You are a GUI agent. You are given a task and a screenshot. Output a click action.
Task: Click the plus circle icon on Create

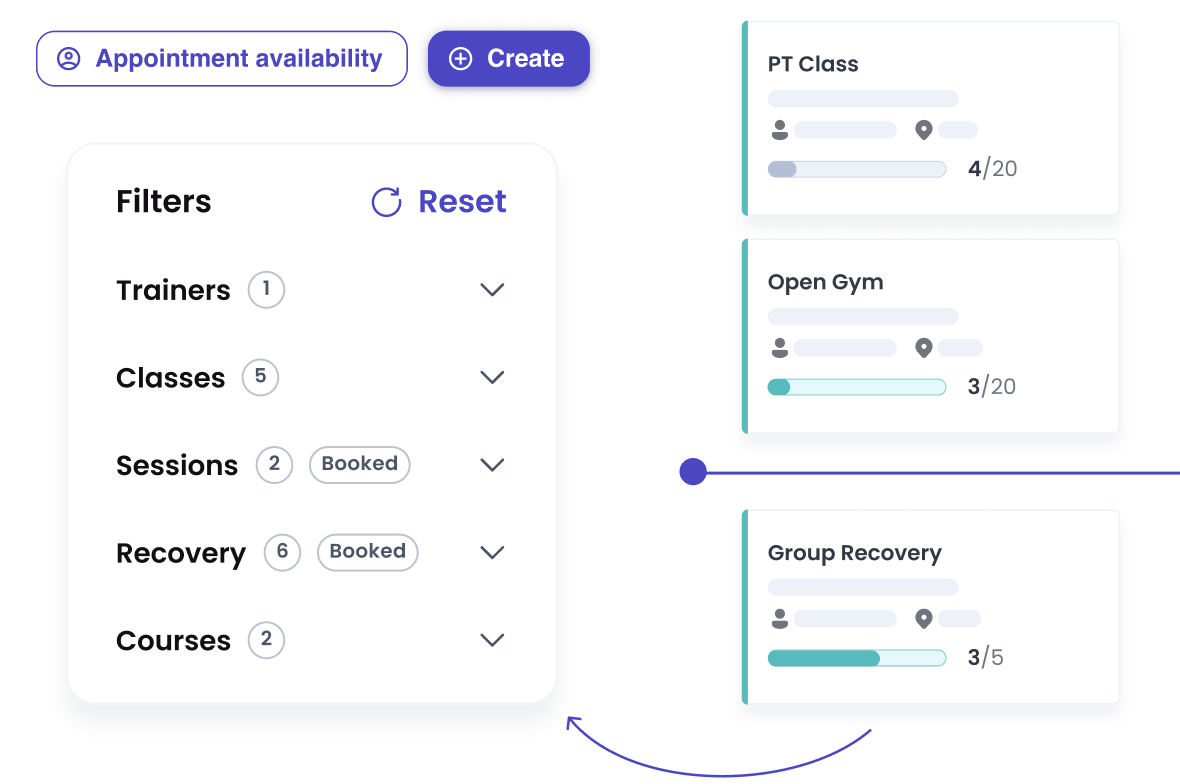tap(460, 59)
